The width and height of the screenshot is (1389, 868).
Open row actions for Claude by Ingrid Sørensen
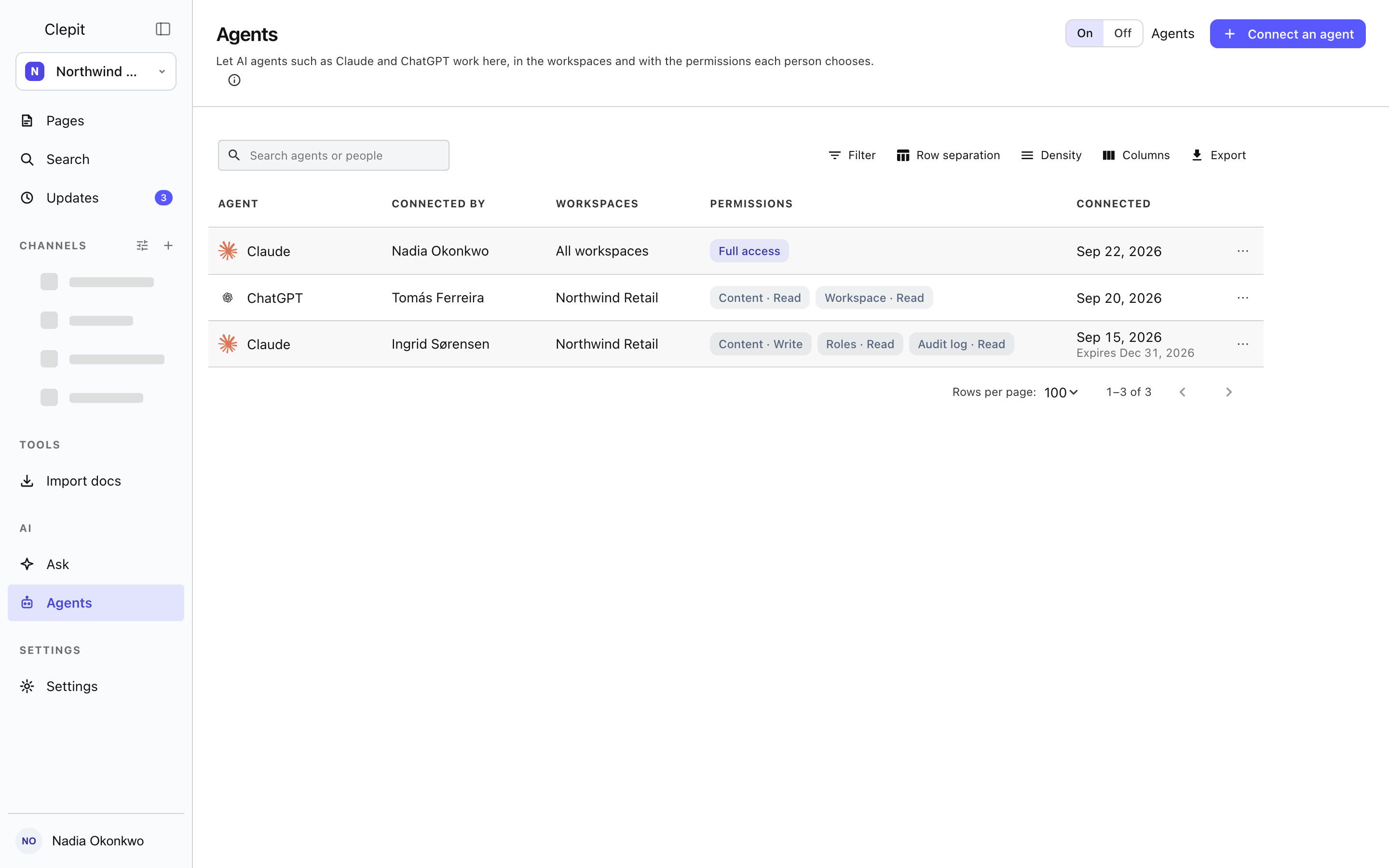tap(1243, 344)
